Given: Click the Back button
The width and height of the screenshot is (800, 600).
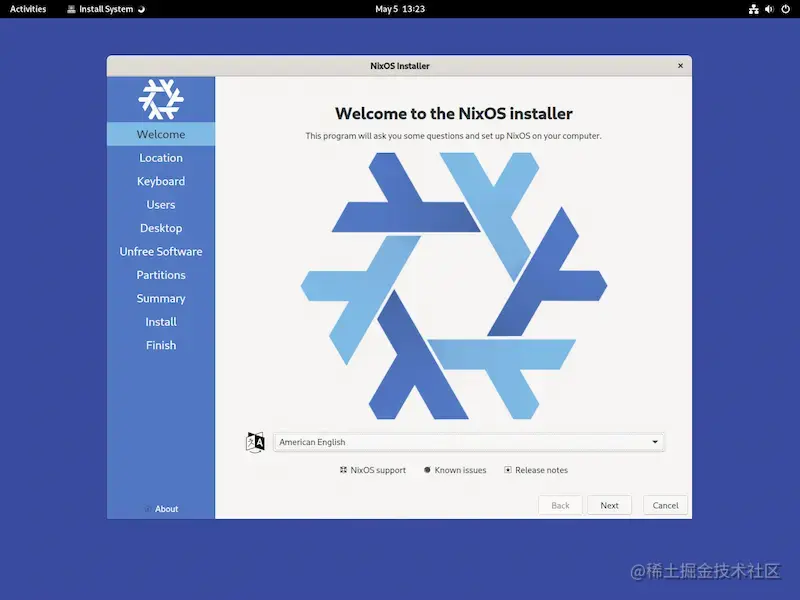Looking at the screenshot, I should [x=560, y=505].
